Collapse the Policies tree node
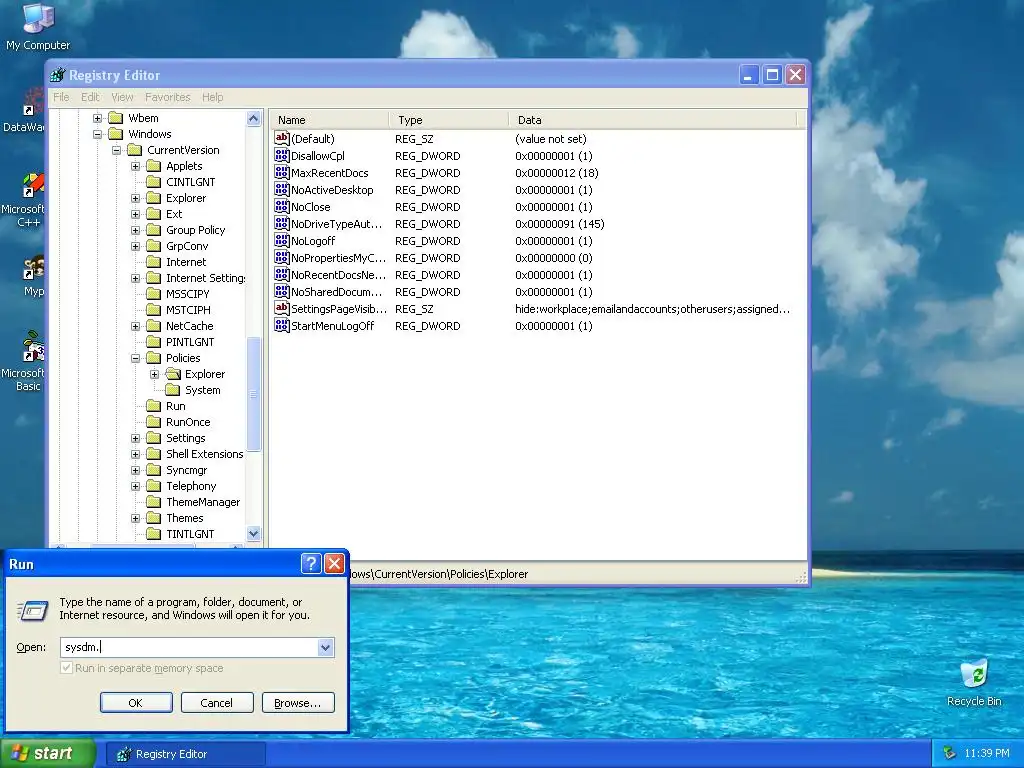This screenshot has height=768, width=1024. [135, 358]
